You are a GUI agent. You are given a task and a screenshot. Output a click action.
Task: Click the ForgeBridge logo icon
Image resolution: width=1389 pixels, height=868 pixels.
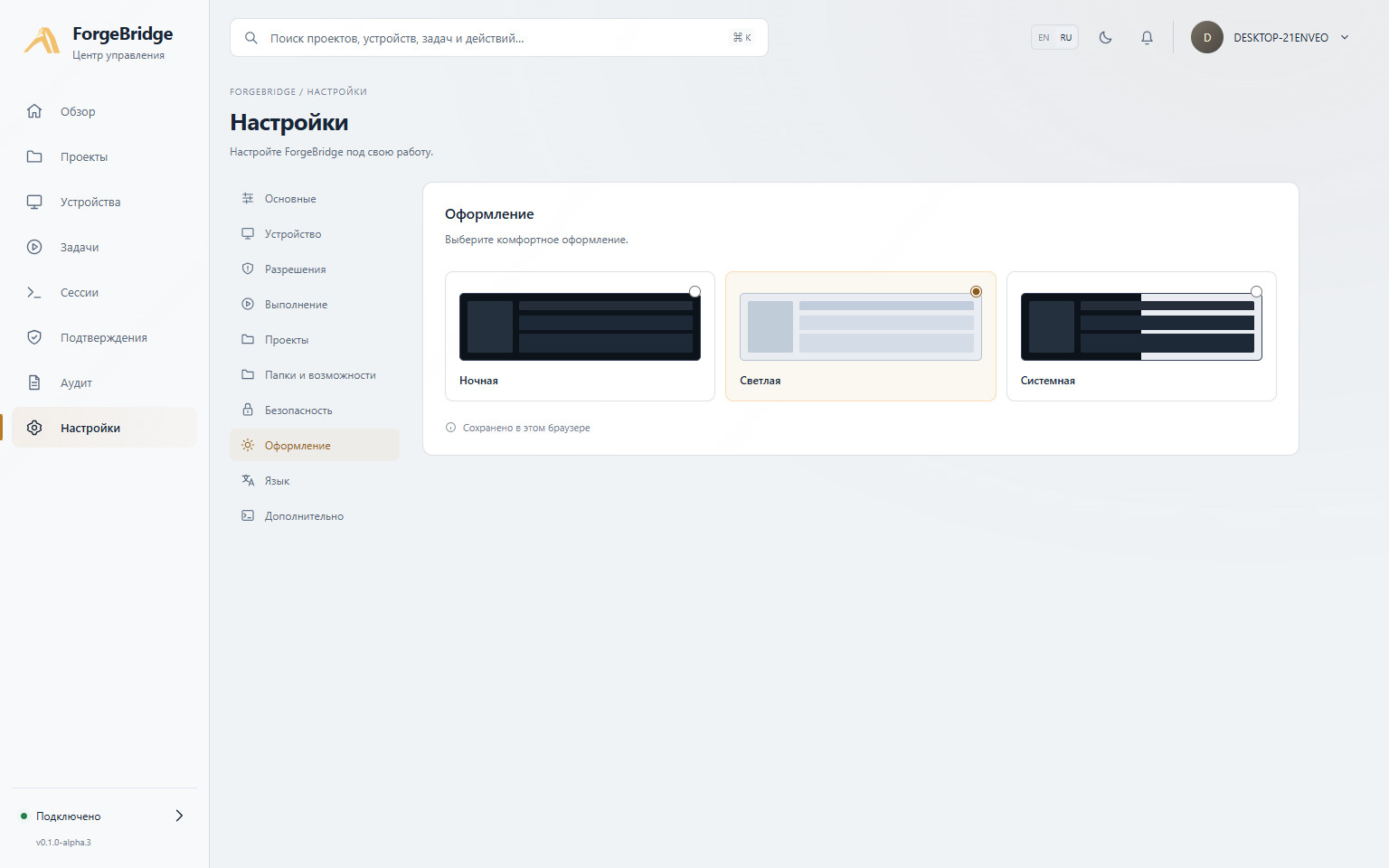click(42, 41)
